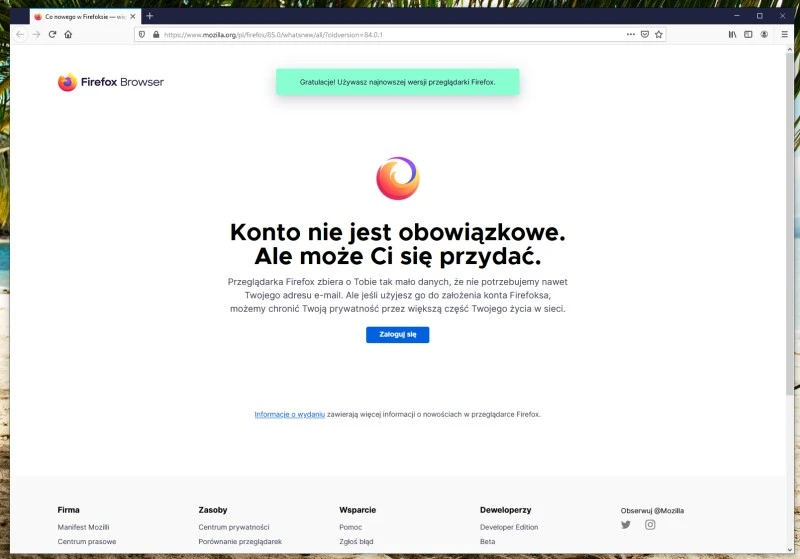Open the Pomoc support link
The image size is (800, 559).
click(351, 527)
